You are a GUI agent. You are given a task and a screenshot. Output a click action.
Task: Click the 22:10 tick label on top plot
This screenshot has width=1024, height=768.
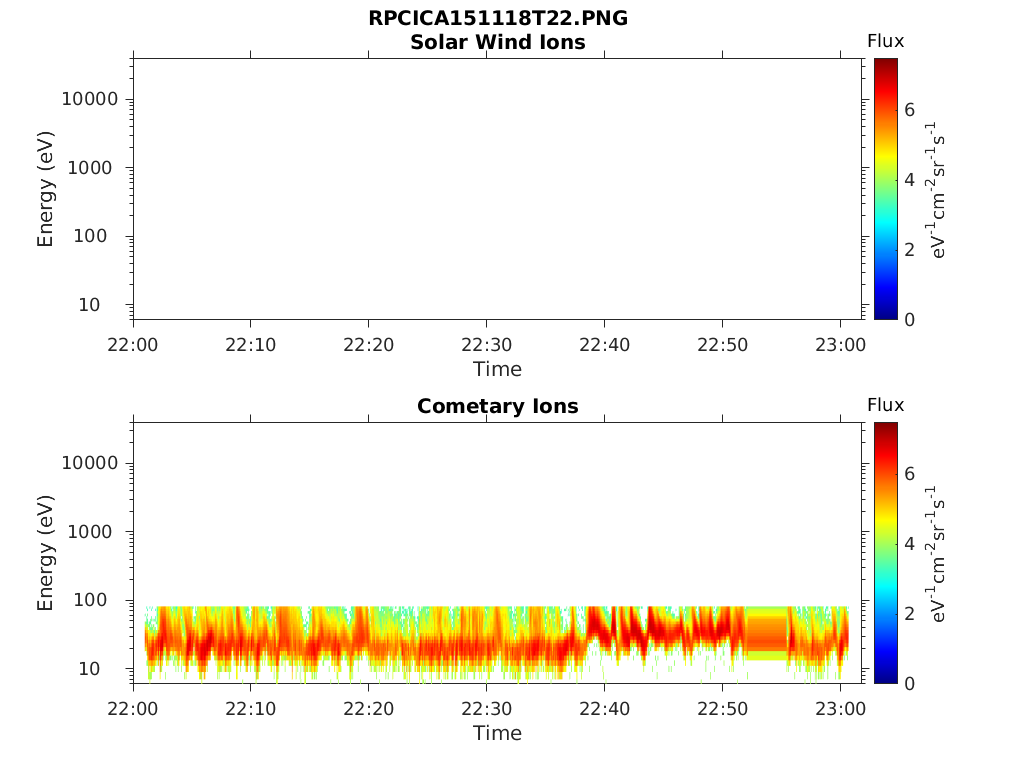coord(251,345)
